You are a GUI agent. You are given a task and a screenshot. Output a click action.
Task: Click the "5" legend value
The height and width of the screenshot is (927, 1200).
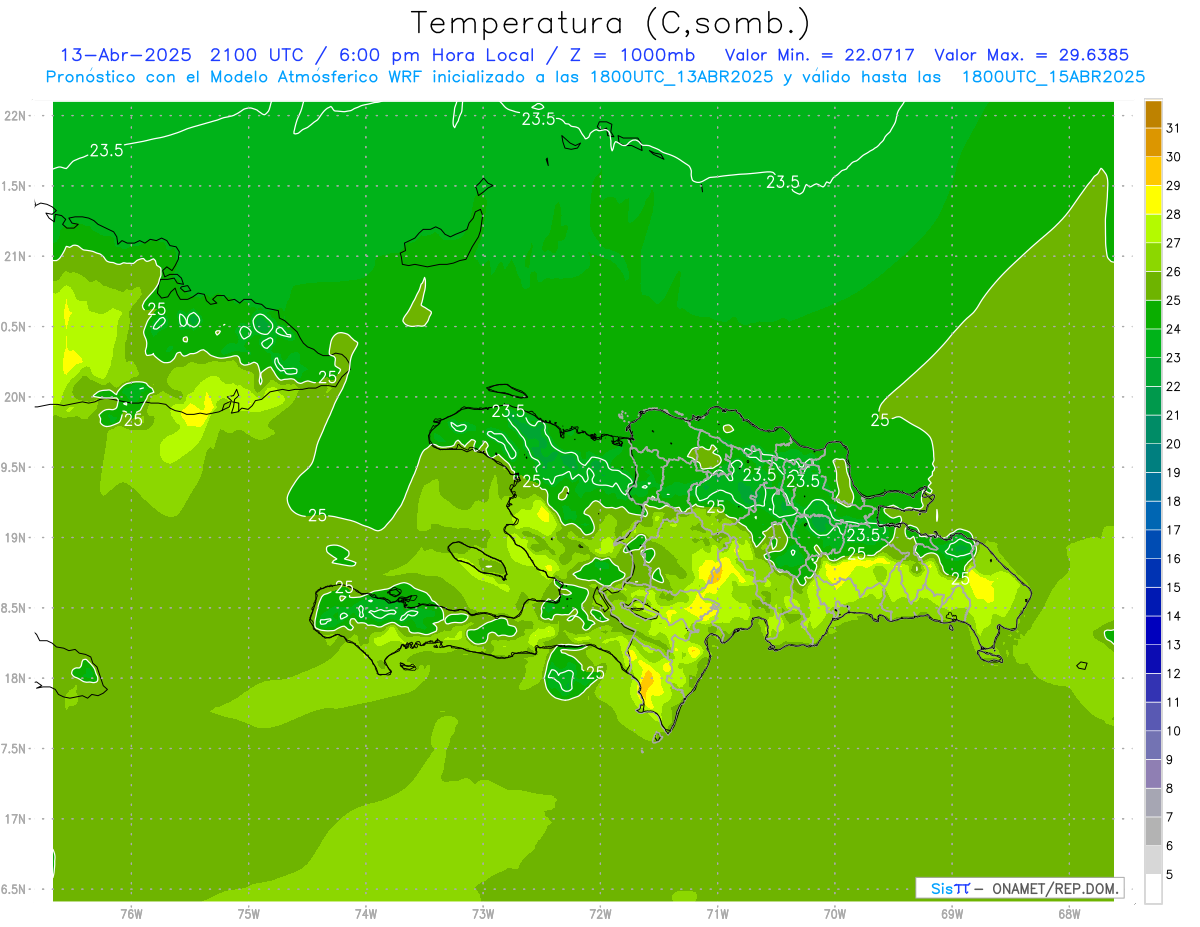(x=1170, y=875)
